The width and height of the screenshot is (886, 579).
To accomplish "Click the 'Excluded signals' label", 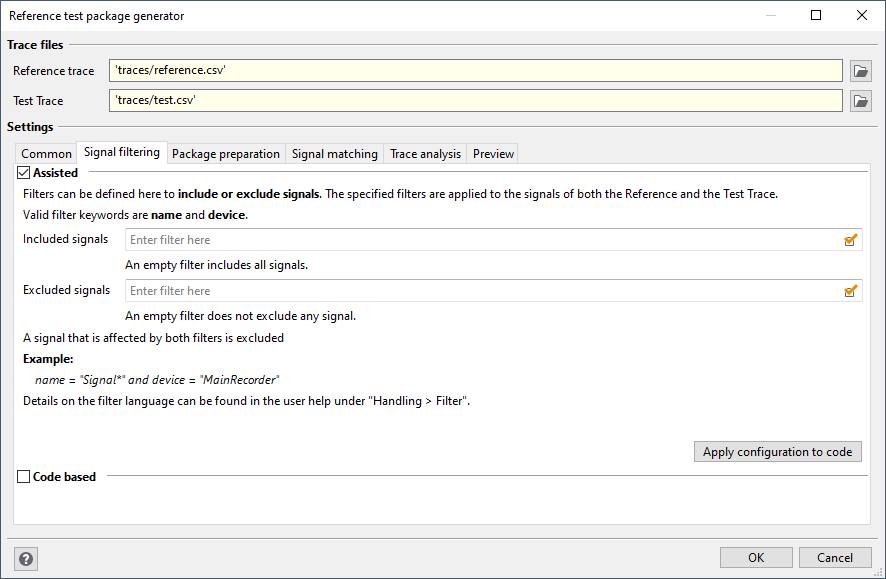I will pyautogui.click(x=67, y=290).
